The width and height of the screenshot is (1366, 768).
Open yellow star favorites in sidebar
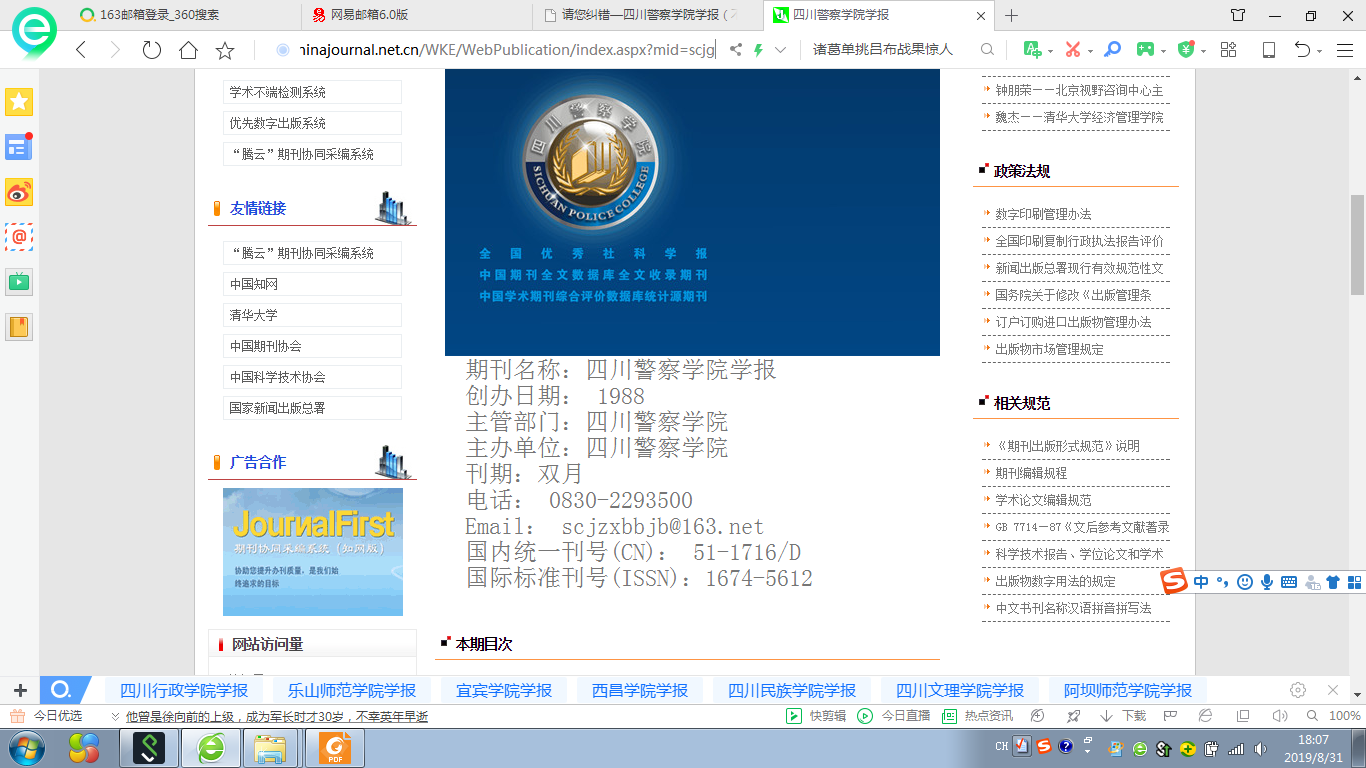(x=19, y=101)
